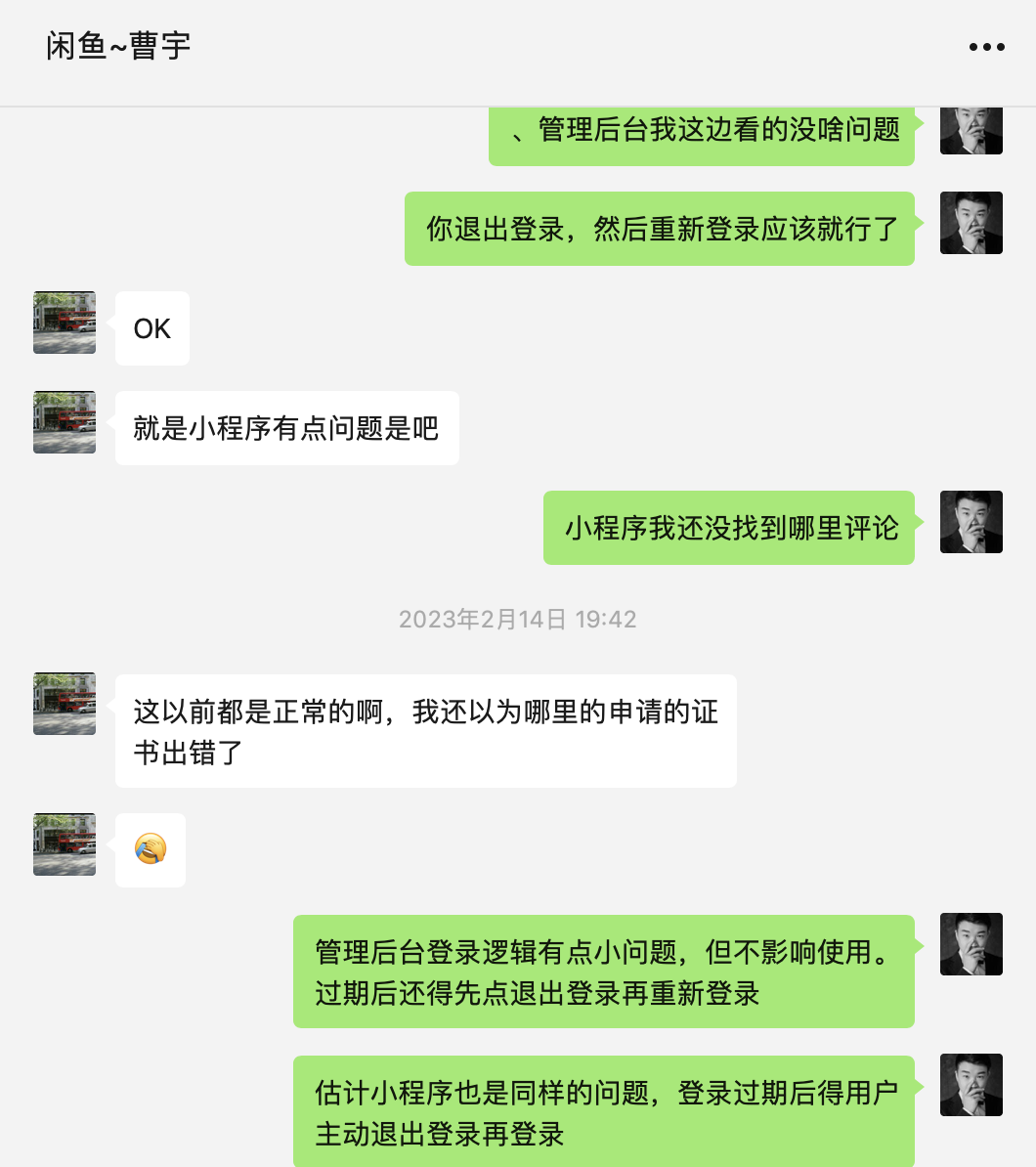Select the 小程序我还没找到哪里评论 bubble
Screen dimensions: 1036x1167
point(729,528)
